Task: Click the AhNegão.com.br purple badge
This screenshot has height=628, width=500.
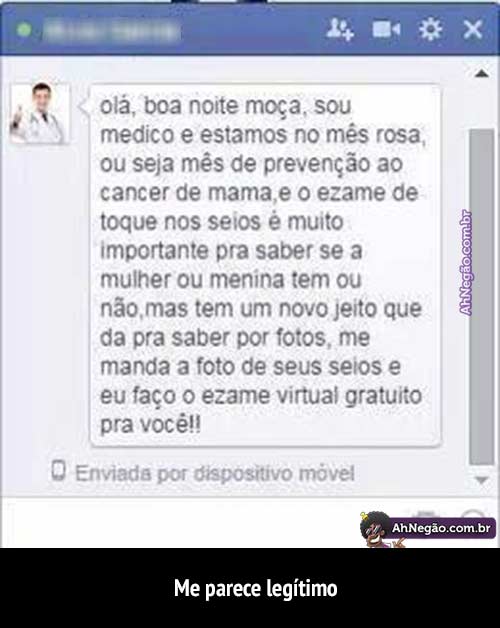Action: click(x=441, y=528)
